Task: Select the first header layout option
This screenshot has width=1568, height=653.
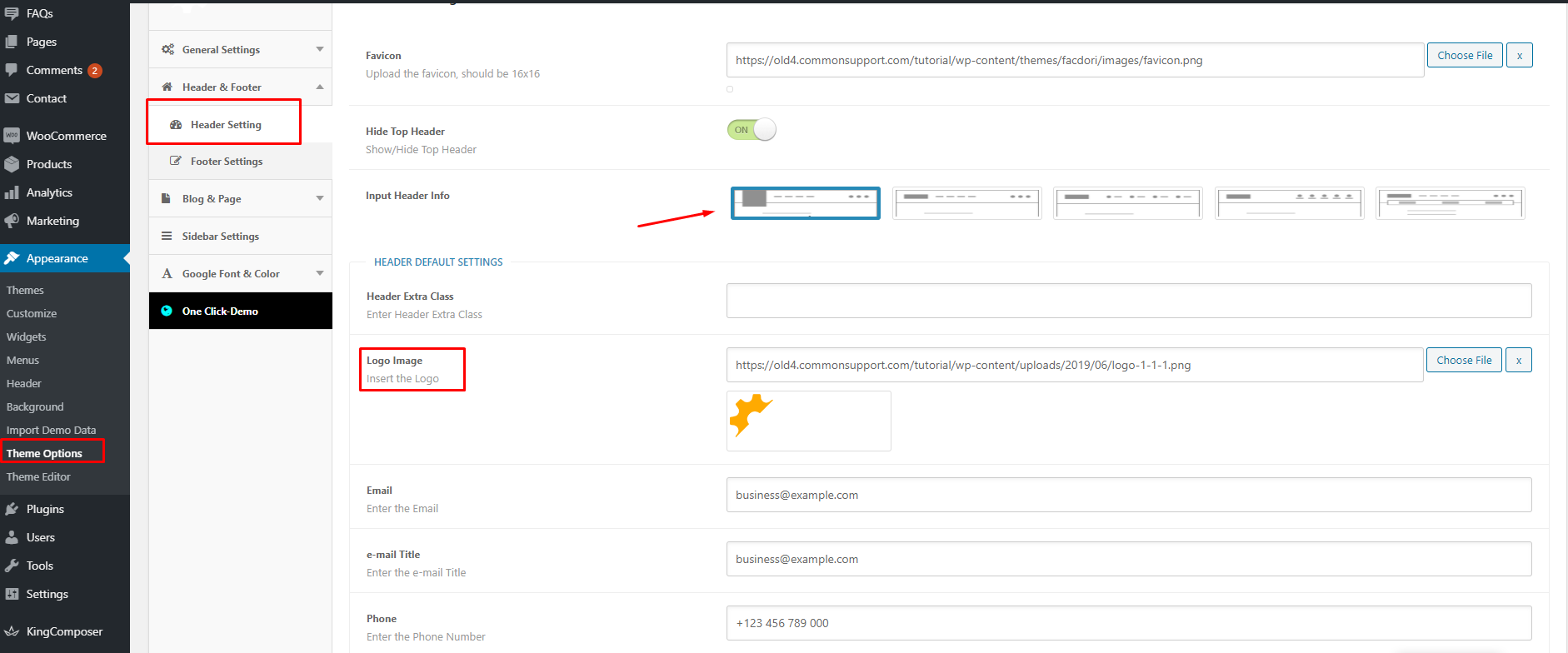Action: (x=805, y=203)
